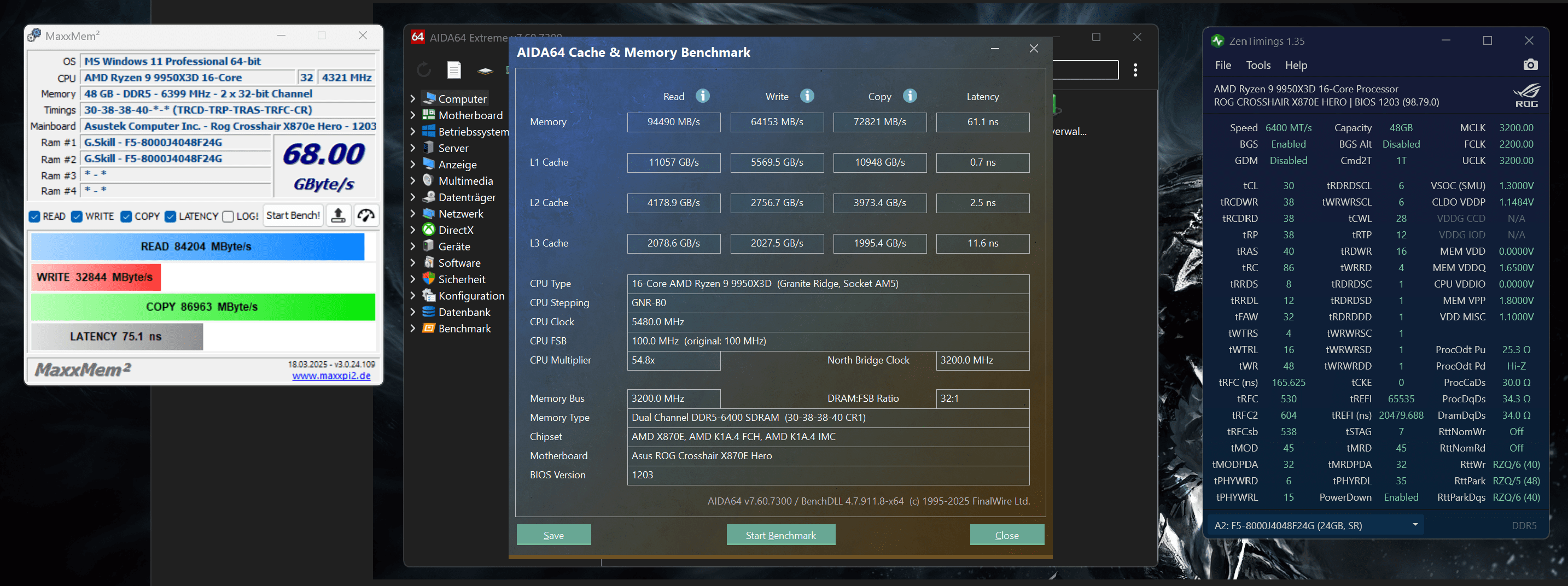
Task: Expand the Multimedia tree node
Action: pyautogui.click(x=413, y=181)
